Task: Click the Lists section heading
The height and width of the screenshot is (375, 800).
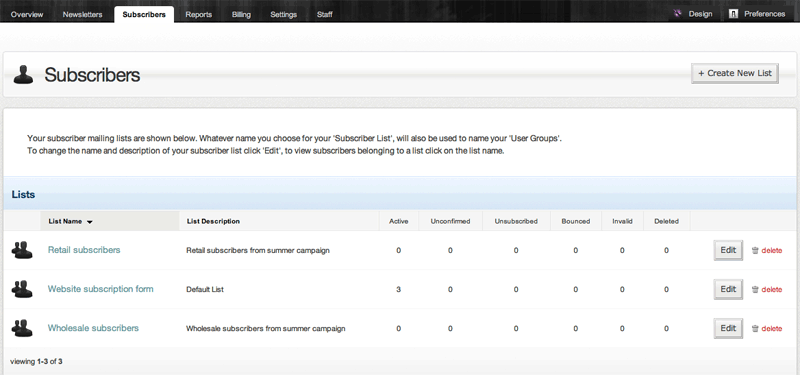Action: coord(23,194)
